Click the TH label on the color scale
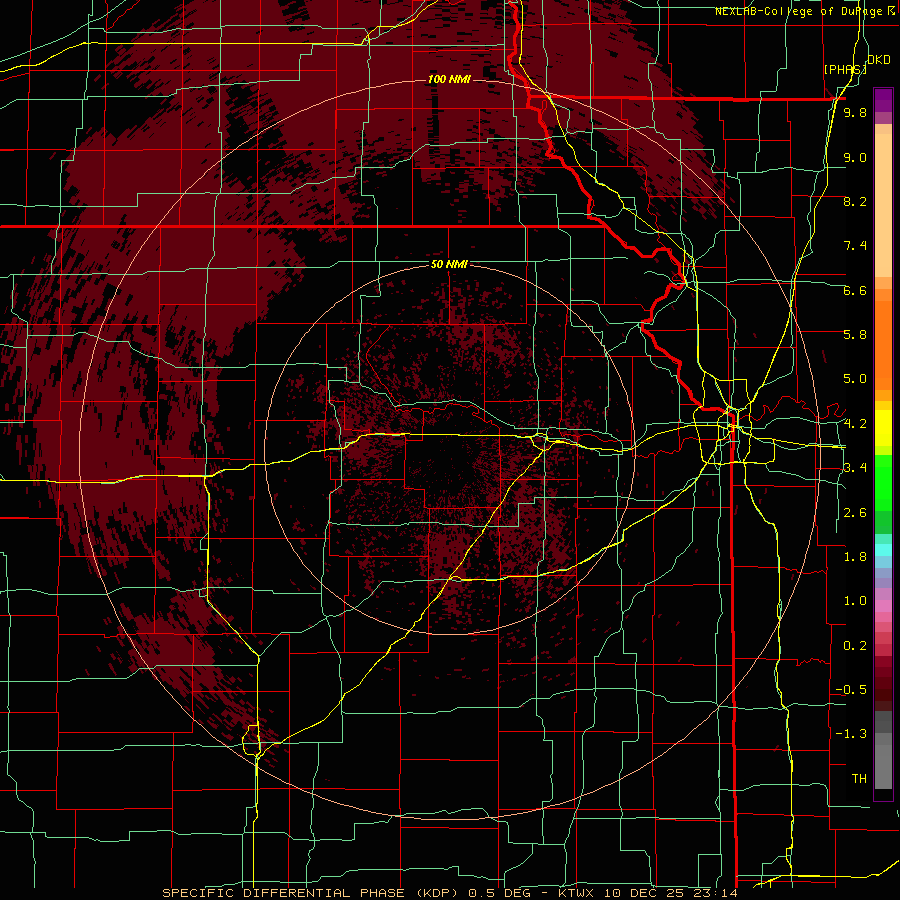The width and height of the screenshot is (900, 900). 859,779
